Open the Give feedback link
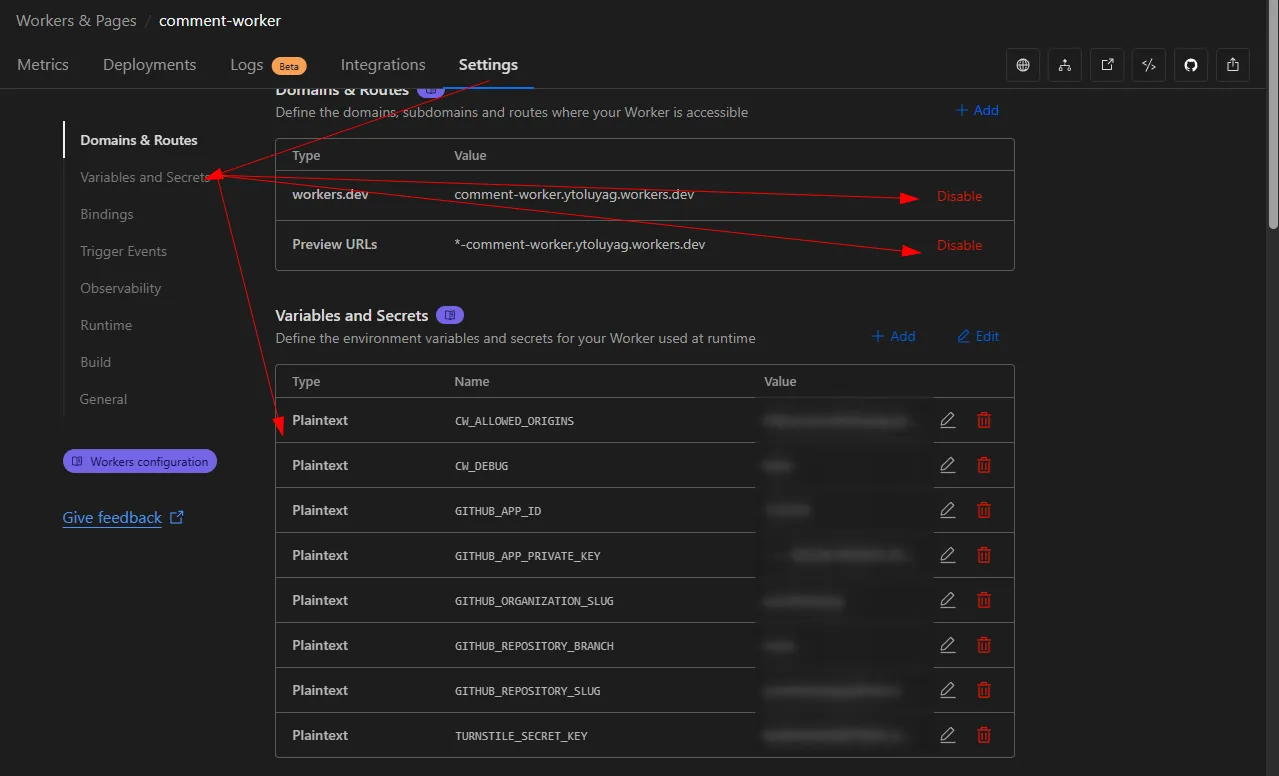1279x776 pixels. click(123, 518)
